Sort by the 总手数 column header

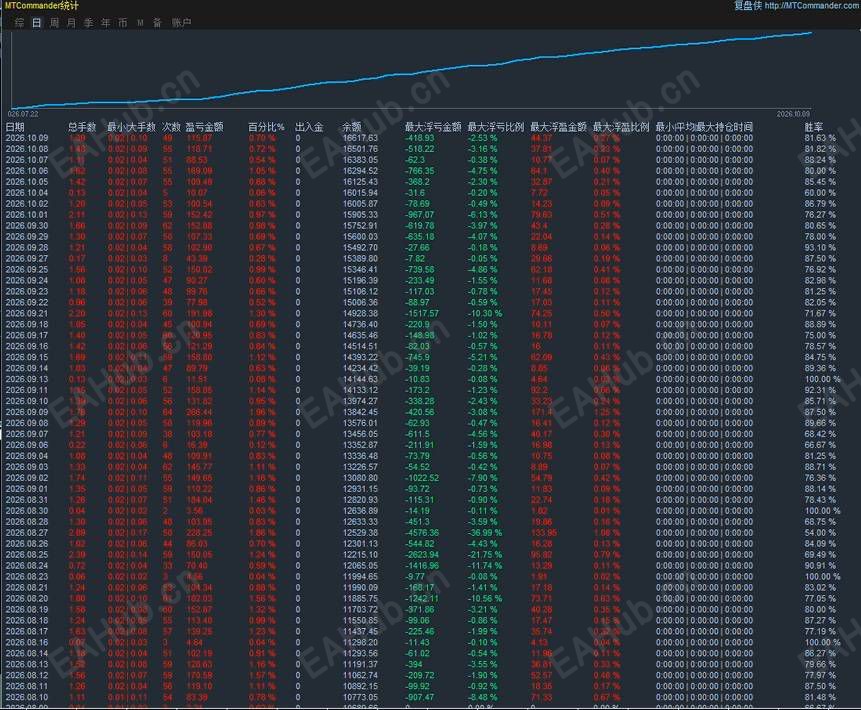(82, 127)
